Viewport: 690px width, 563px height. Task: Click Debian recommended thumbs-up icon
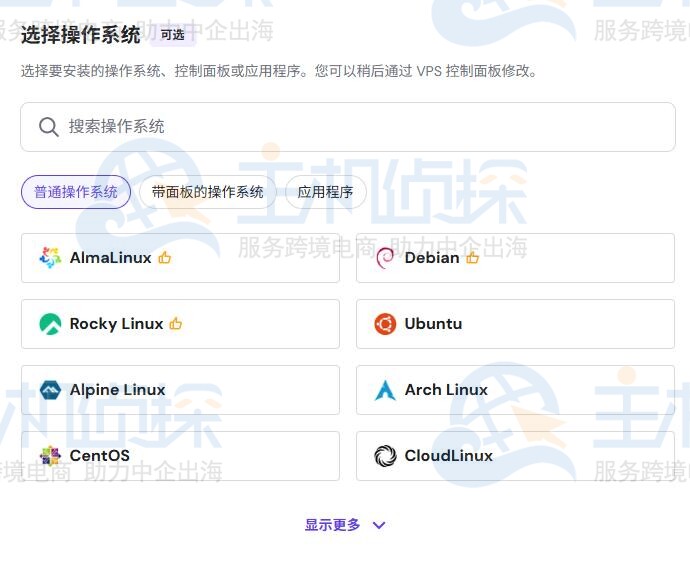[473, 257]
